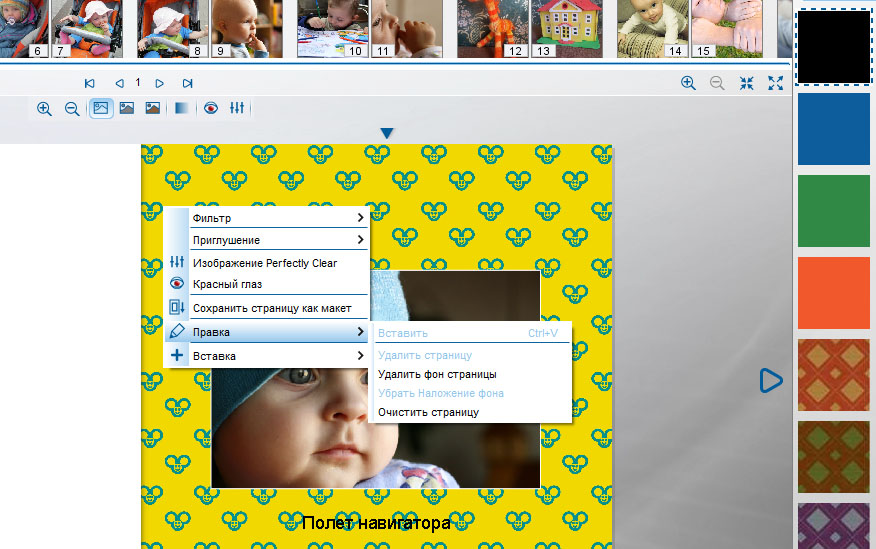Zoom in on the page view at top right
Image resolution: width=876 pixels, height=549 pixels.
point(688,83)
